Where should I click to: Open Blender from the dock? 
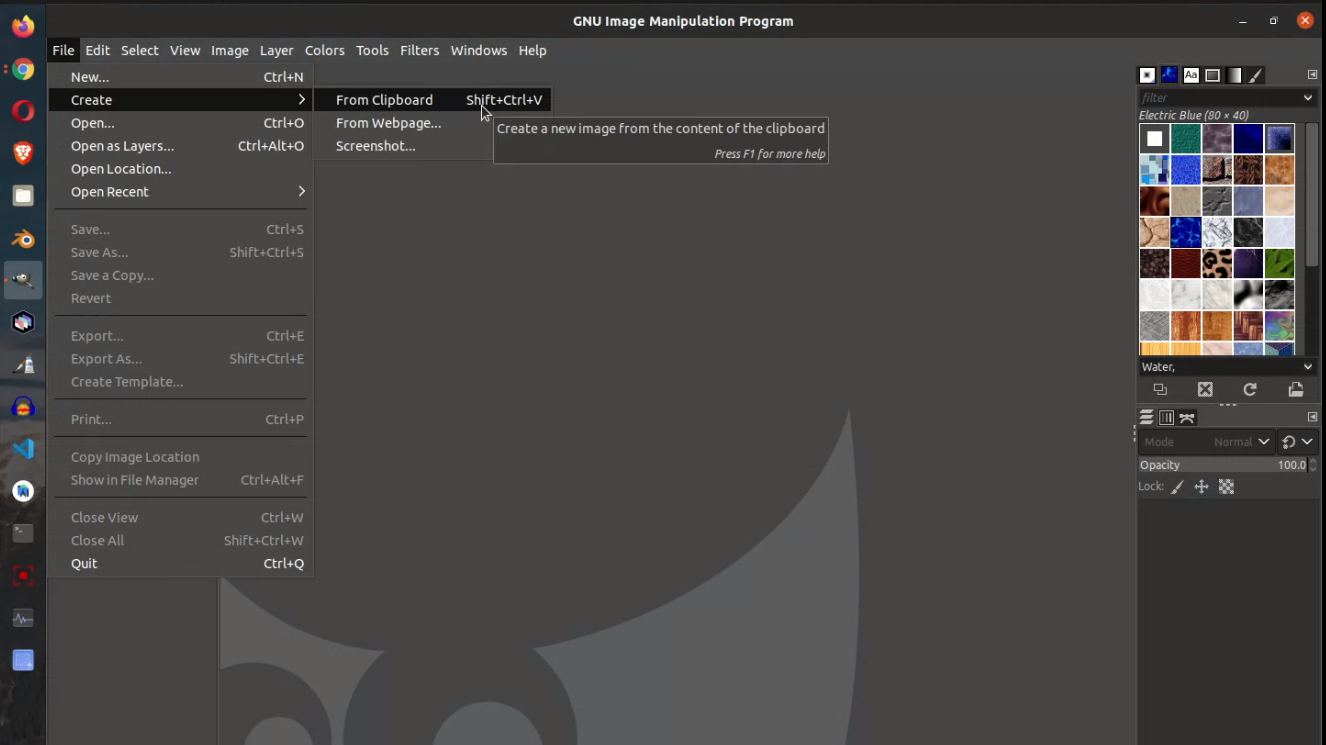pyautogui.click(x=23, y=238)
